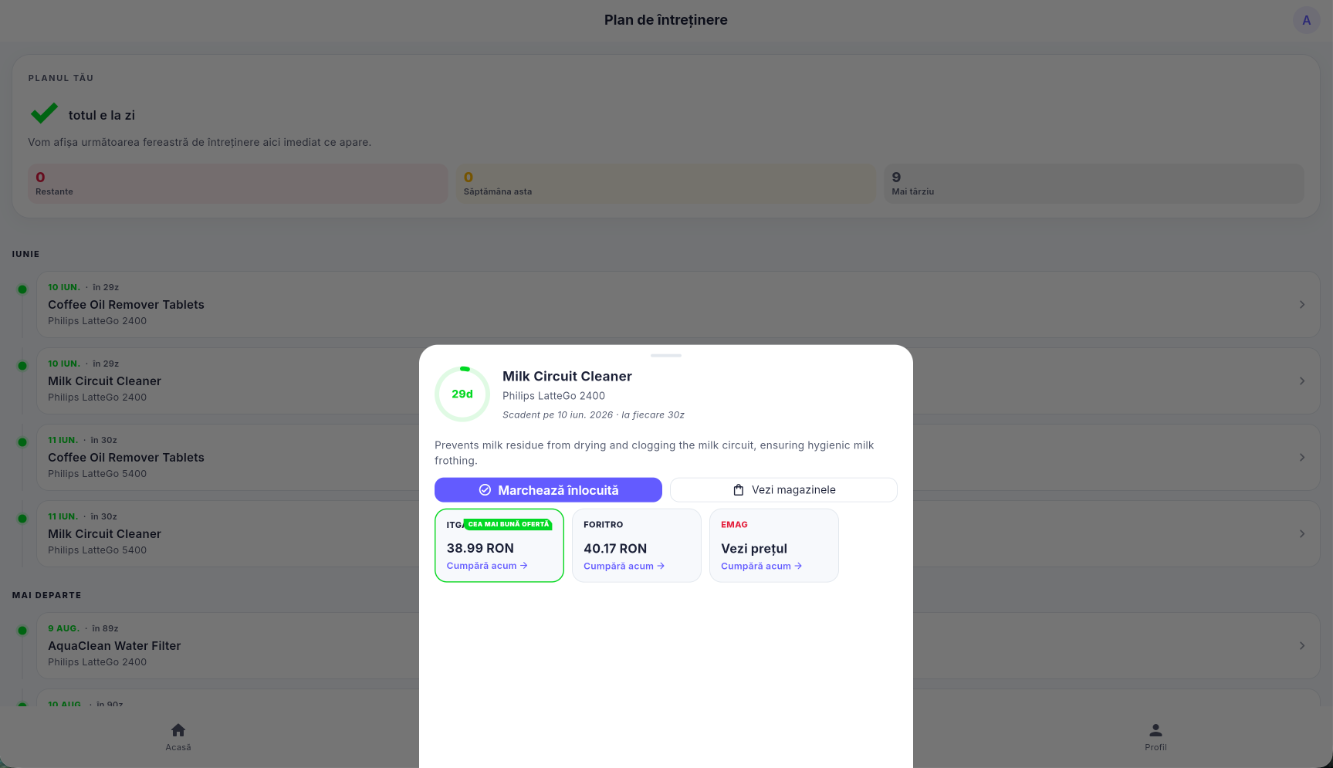Viewport: 1333px width, 768px height.
Task: Select the Săptămâna asta filter tile
Action: 666,184
